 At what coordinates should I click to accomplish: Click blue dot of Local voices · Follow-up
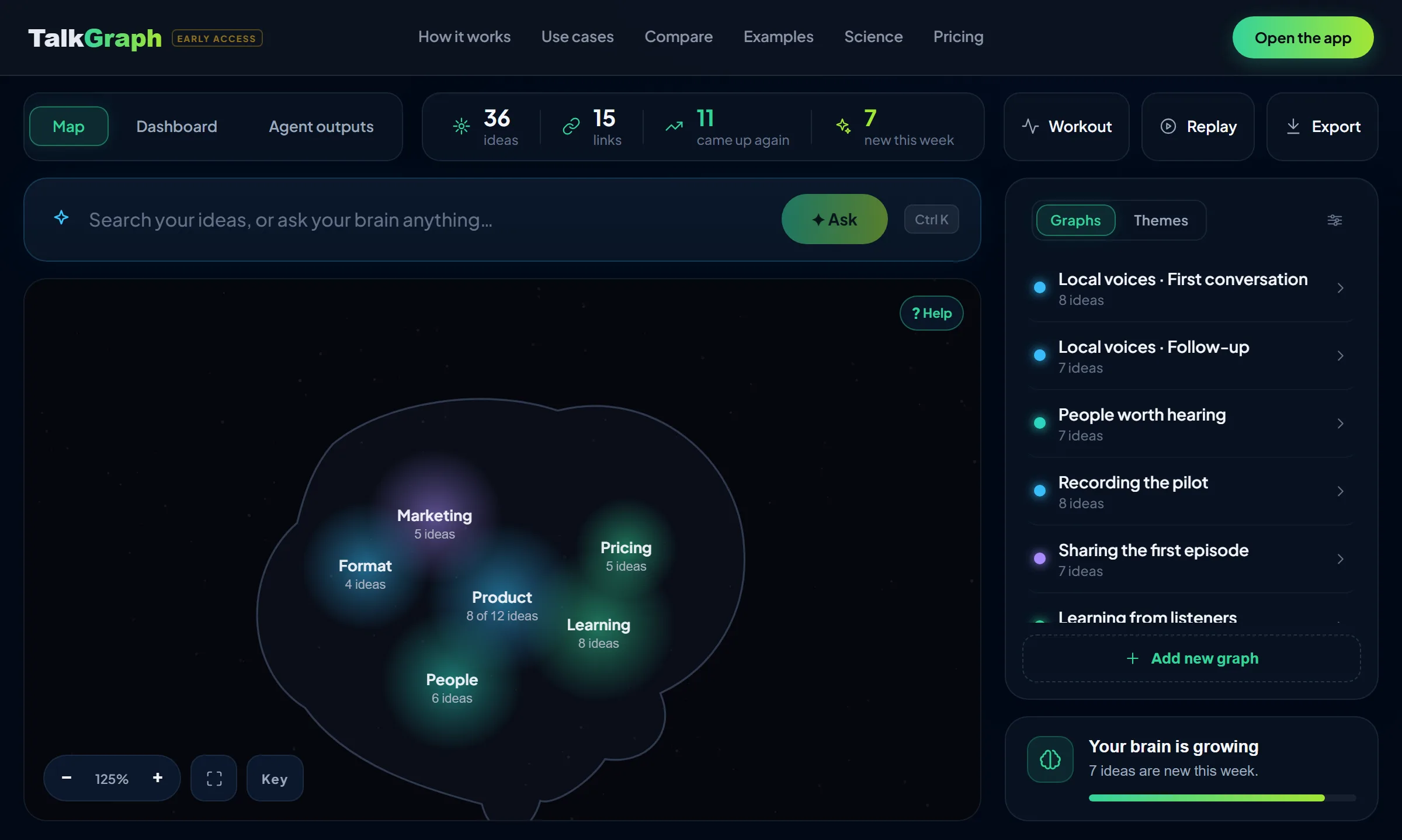pyautogui.click(x=1040, y=355)
